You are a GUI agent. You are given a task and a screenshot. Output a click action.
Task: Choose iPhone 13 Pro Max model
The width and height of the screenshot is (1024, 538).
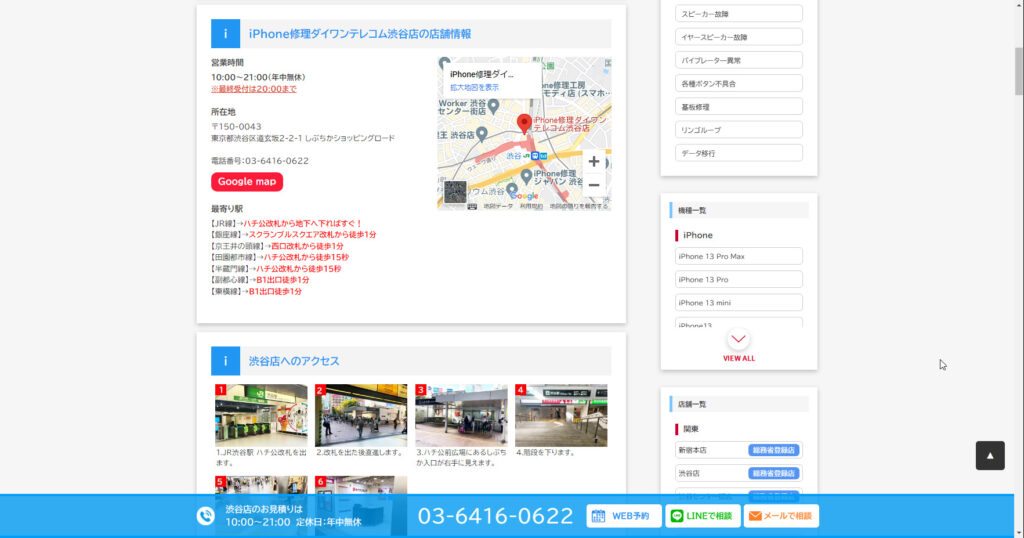(739, 256)
